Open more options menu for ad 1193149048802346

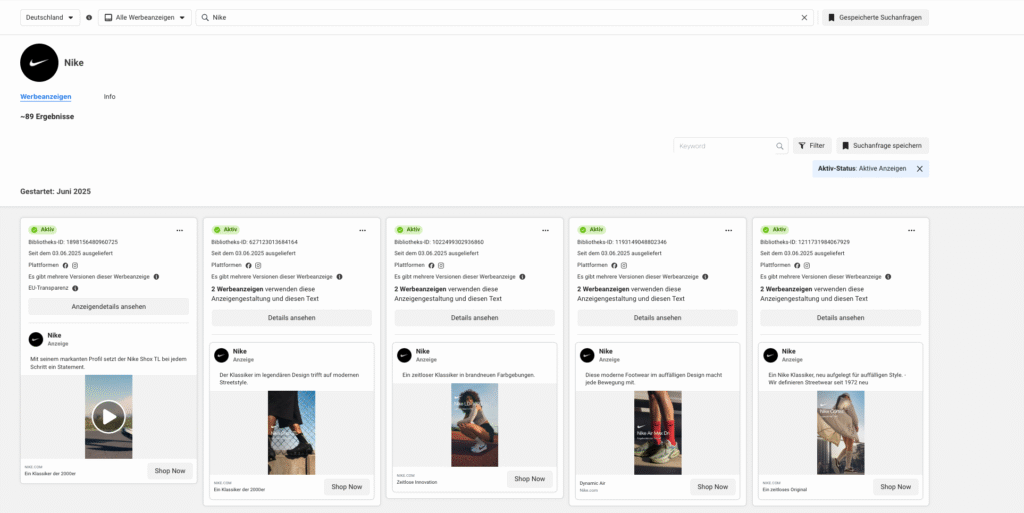(x=728, y=230)
